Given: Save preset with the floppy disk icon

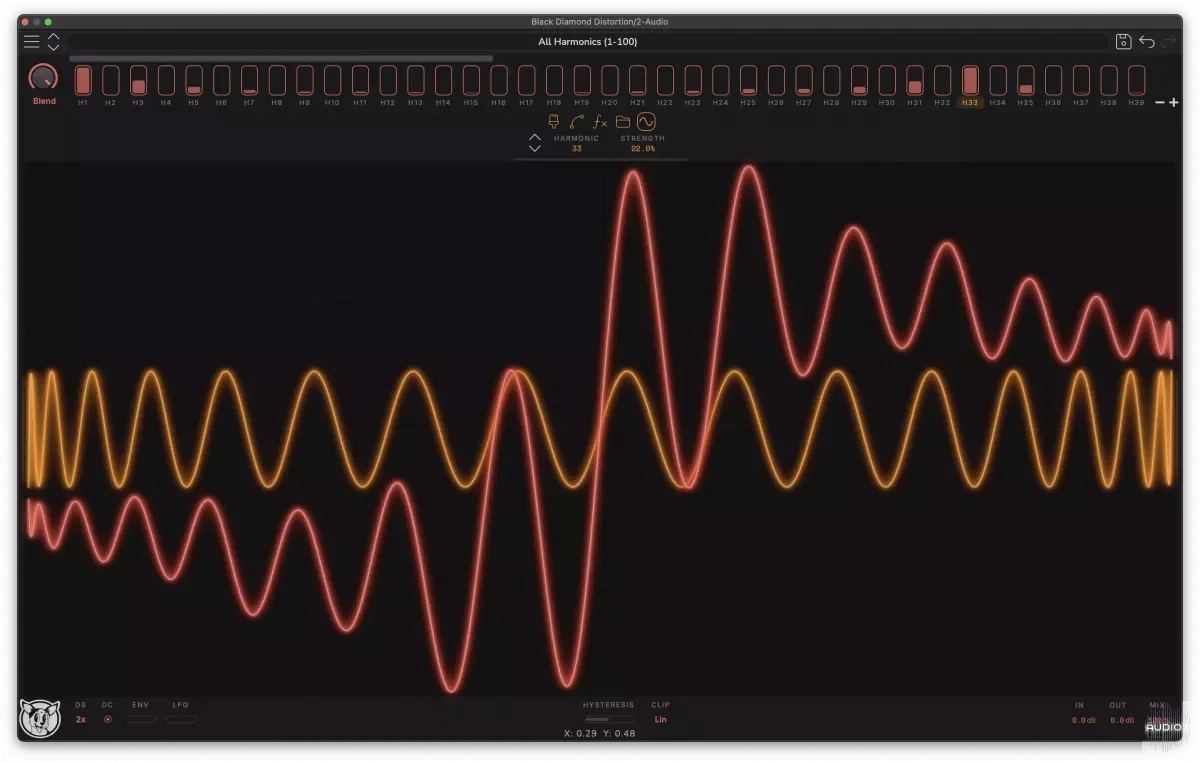Looking at the screenshot, I should coord(1123,41).
